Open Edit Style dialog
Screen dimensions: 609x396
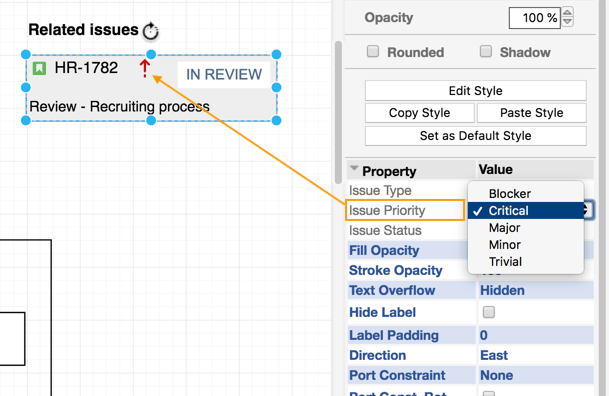tap(476, 90)
